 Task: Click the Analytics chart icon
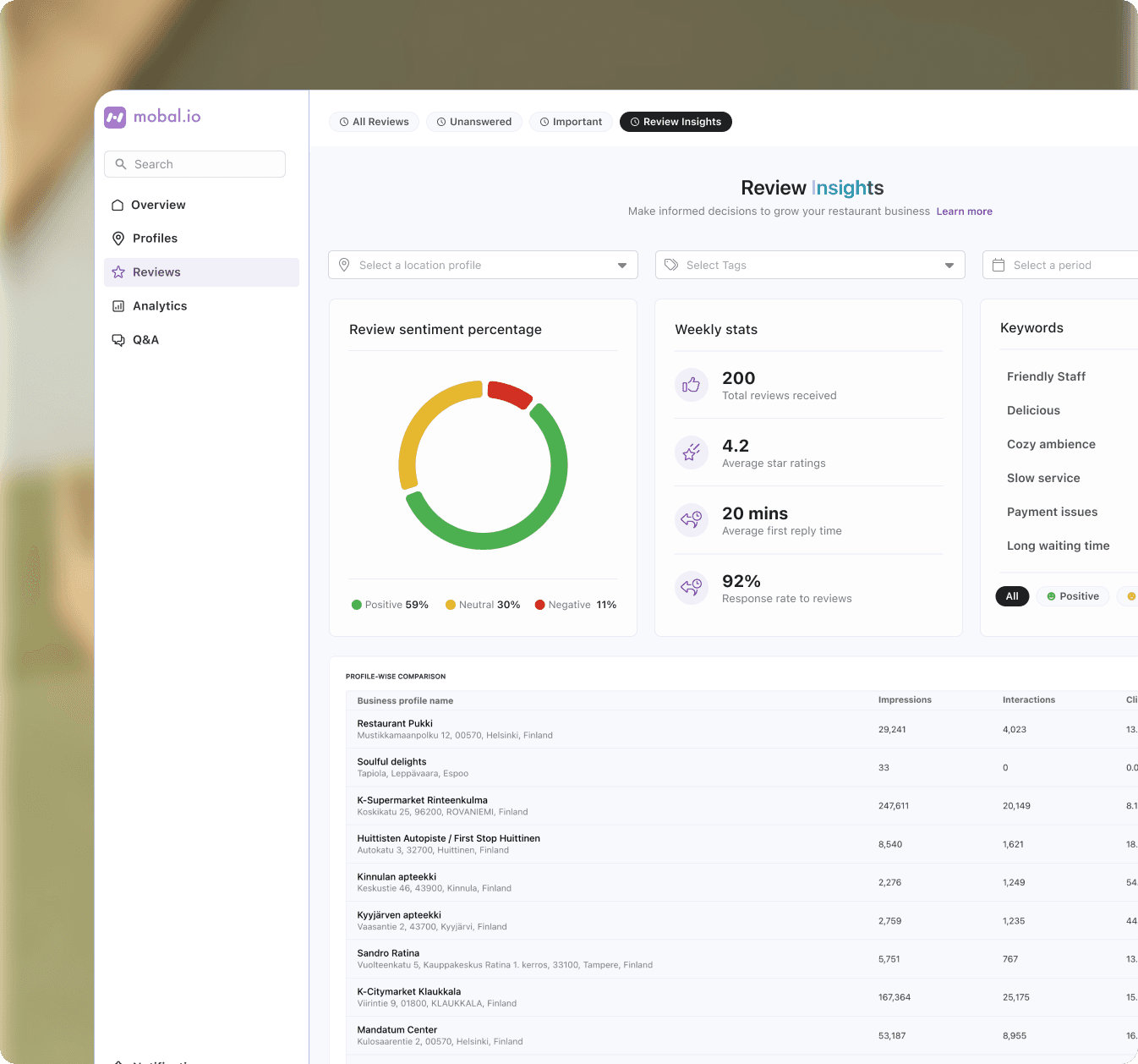118,306
